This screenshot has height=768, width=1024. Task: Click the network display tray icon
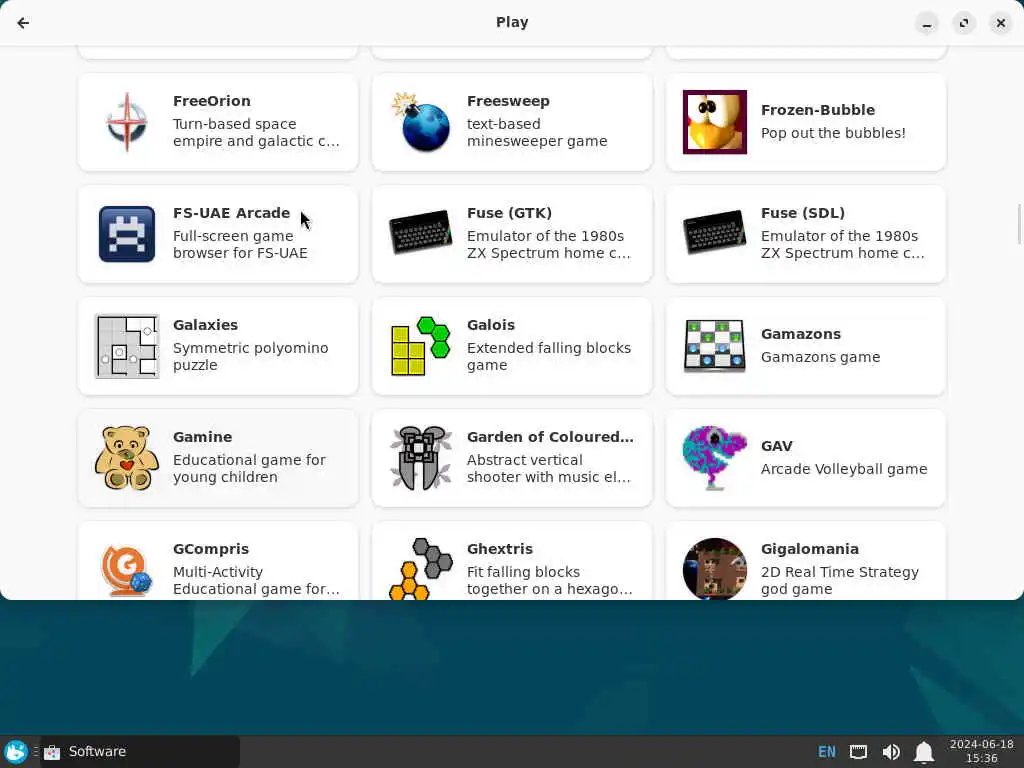click(858, 752)
